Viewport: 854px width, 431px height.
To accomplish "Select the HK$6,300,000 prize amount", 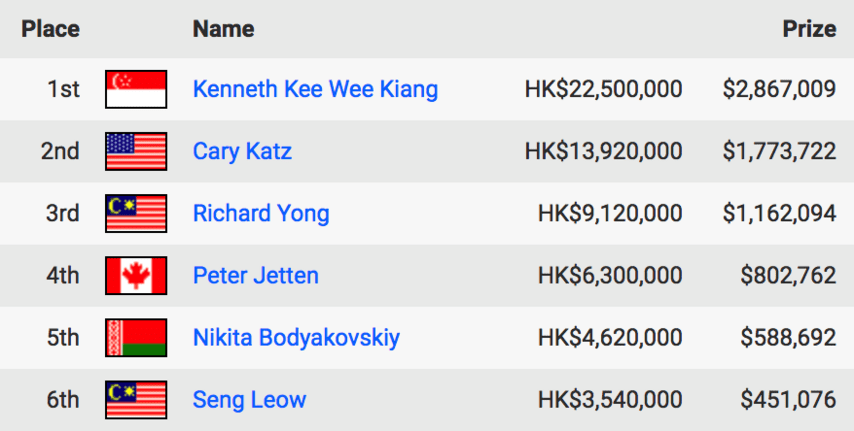I will click(x=610, y=276).
